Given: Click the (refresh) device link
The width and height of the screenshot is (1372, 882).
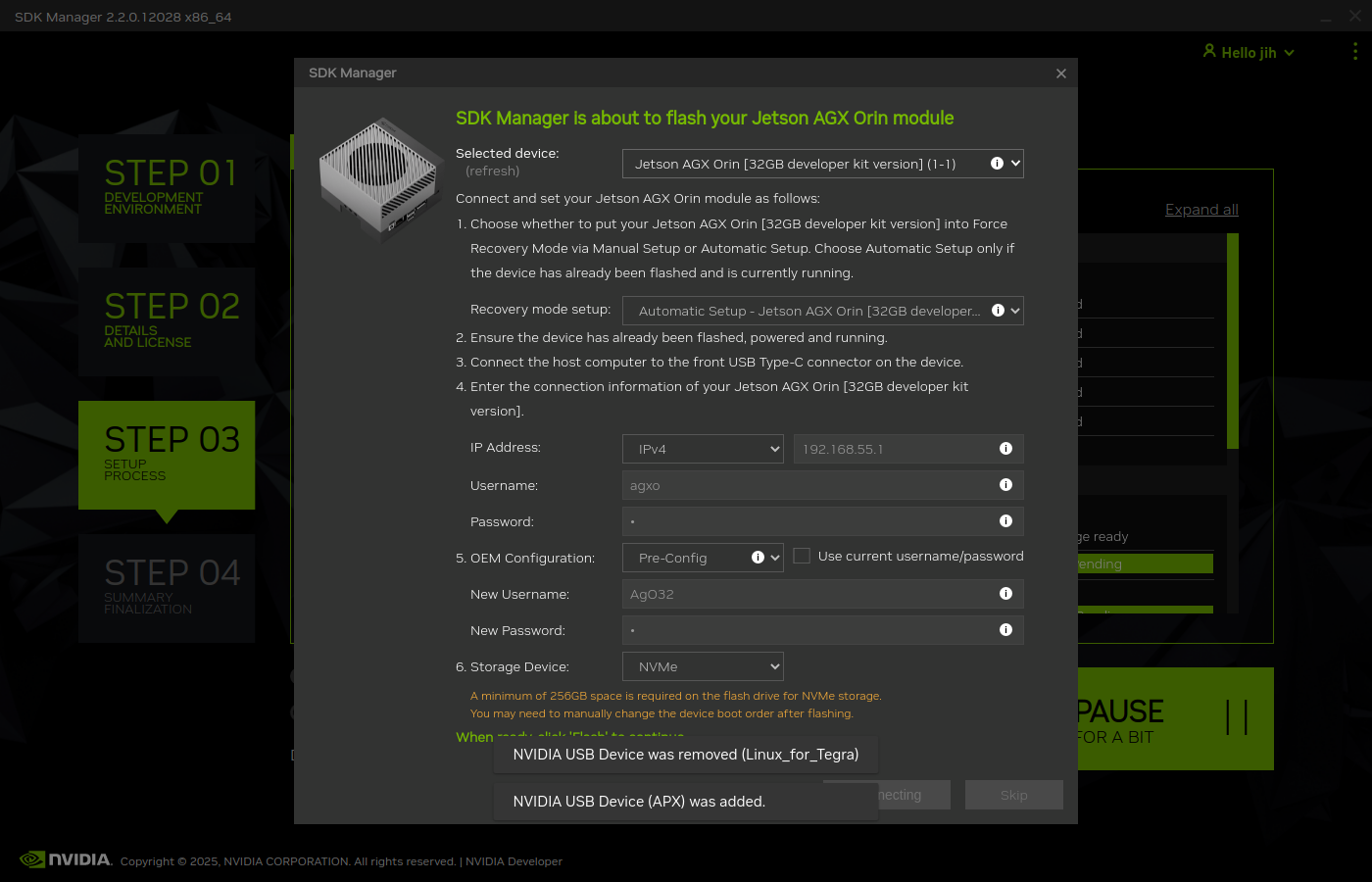Looking at the screenshot, I should 492,171.
